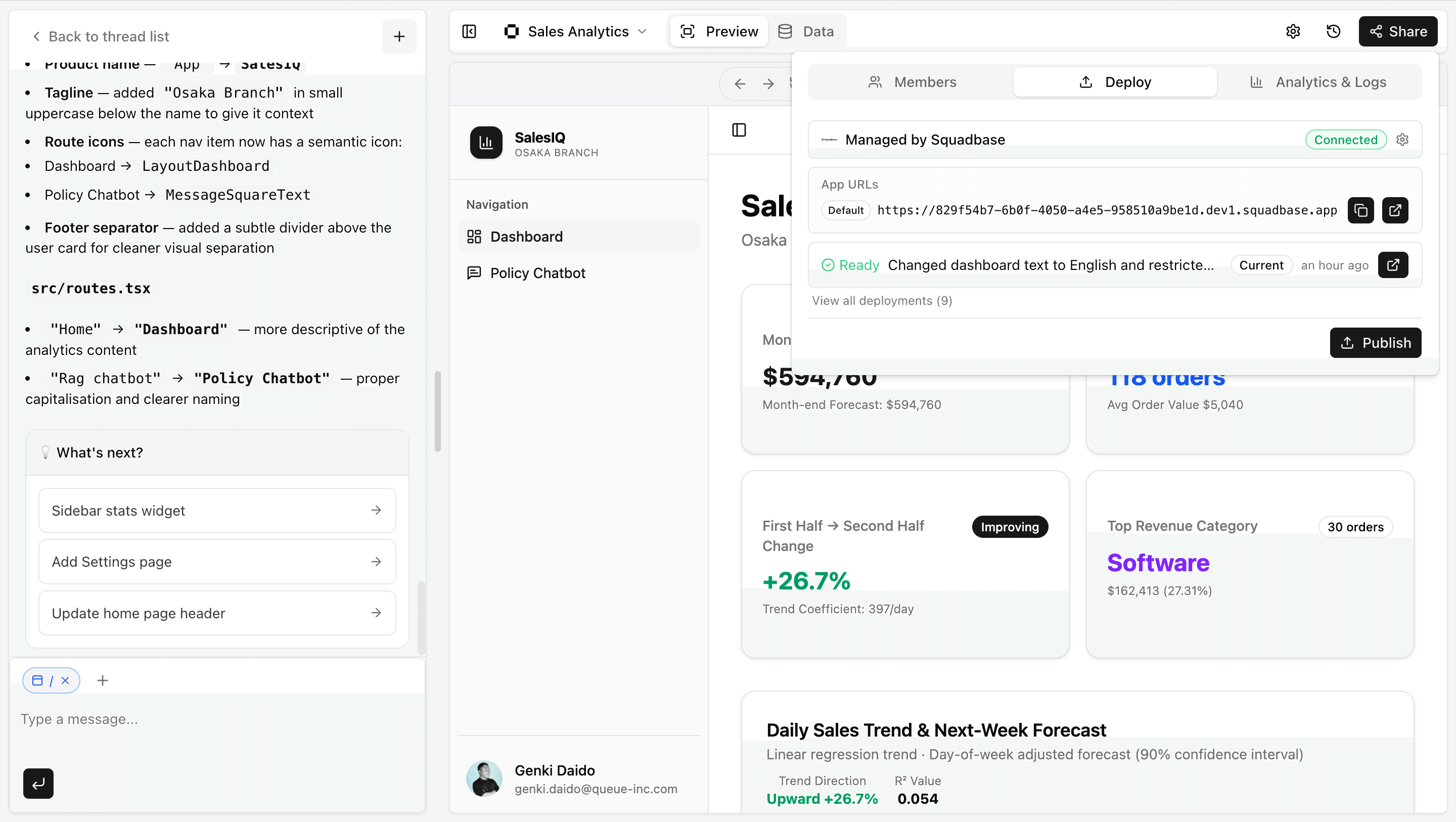
Task: Open the current deployment external link
Action: [x=1393, y=264]
